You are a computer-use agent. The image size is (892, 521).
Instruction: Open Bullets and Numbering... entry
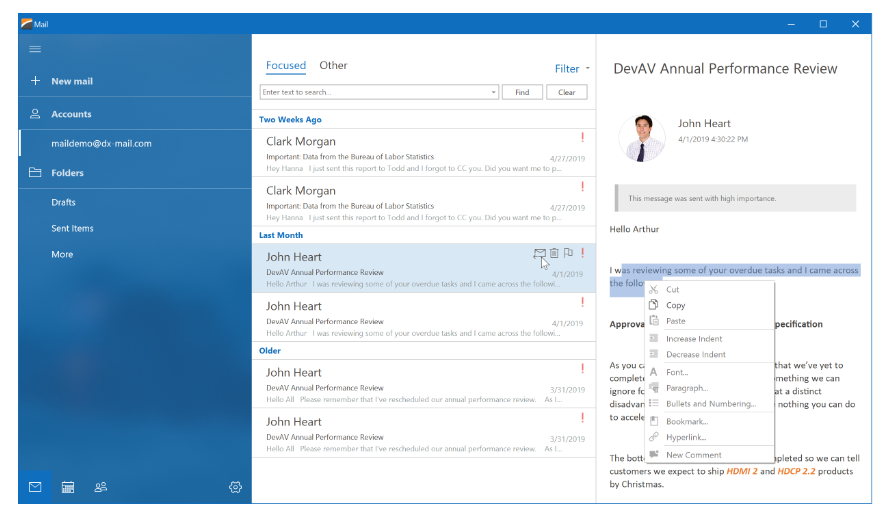[x=710, y=404]
